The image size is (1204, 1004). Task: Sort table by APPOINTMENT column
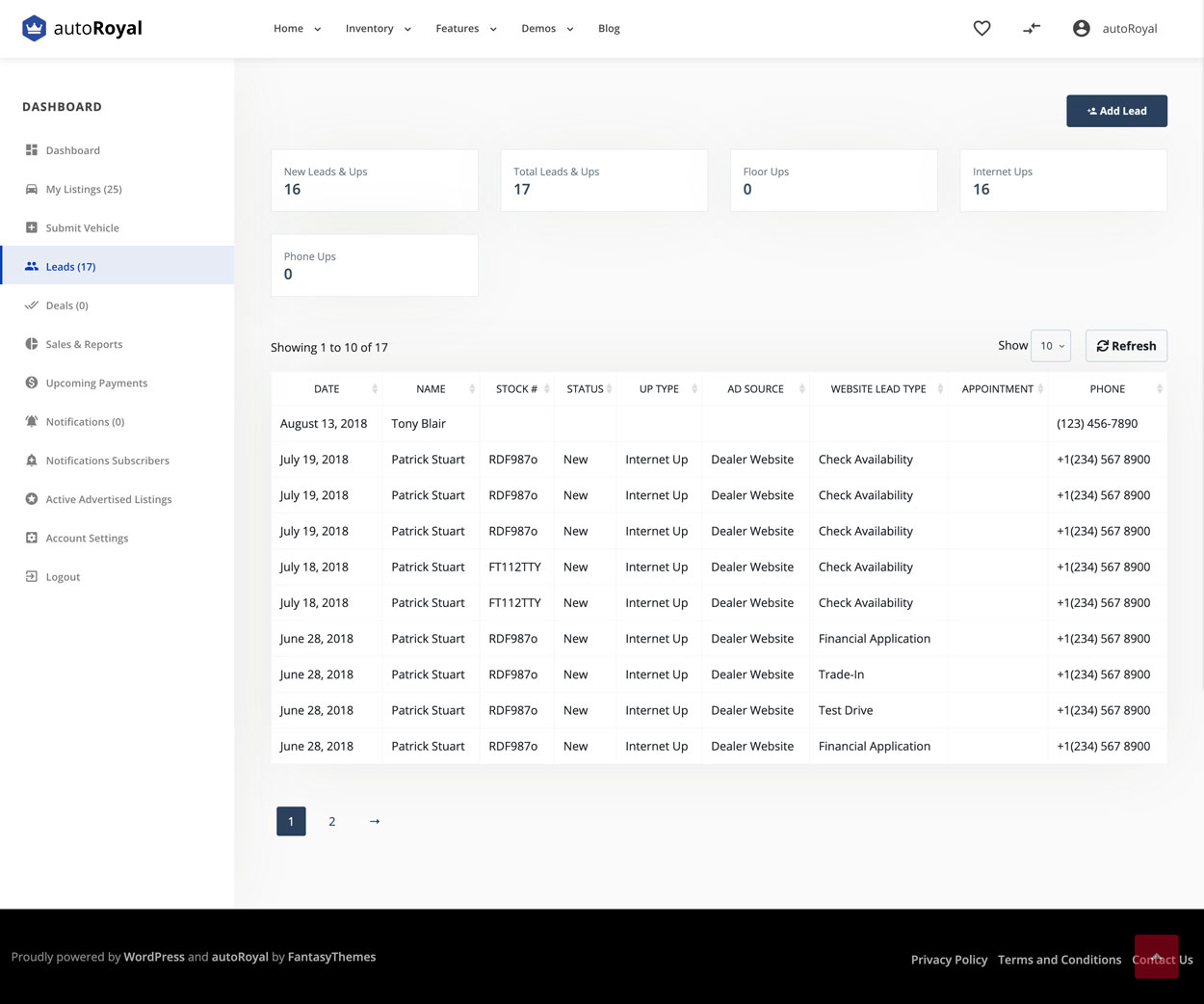click(998, 389)
